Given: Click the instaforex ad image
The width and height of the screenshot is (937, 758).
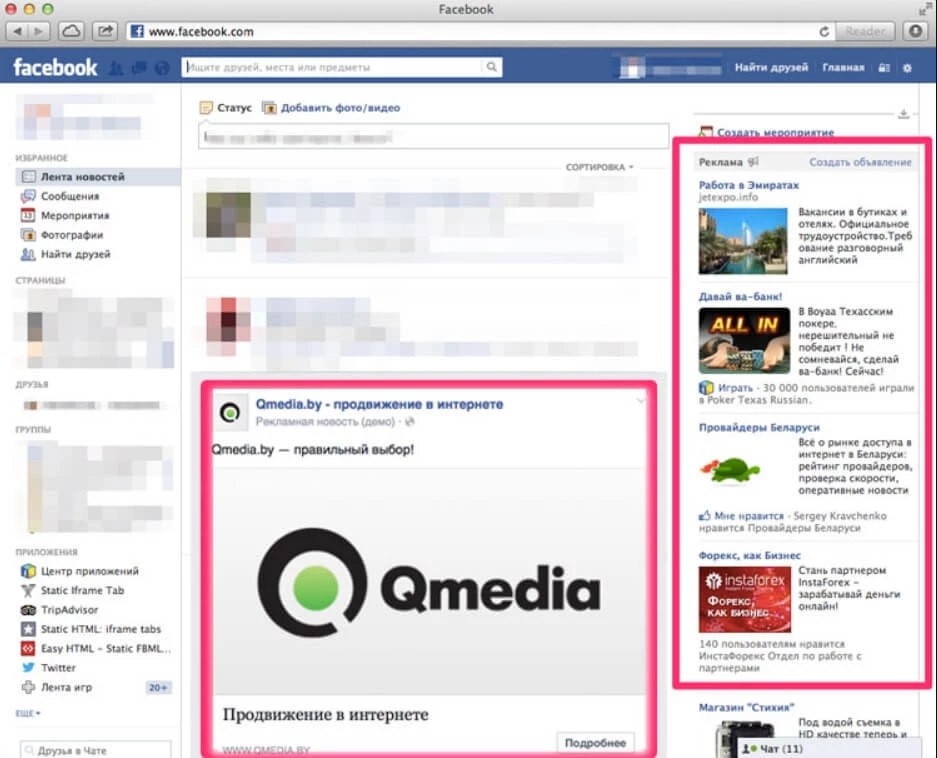Looking at the screenshot, I should (x=745, y=600).
